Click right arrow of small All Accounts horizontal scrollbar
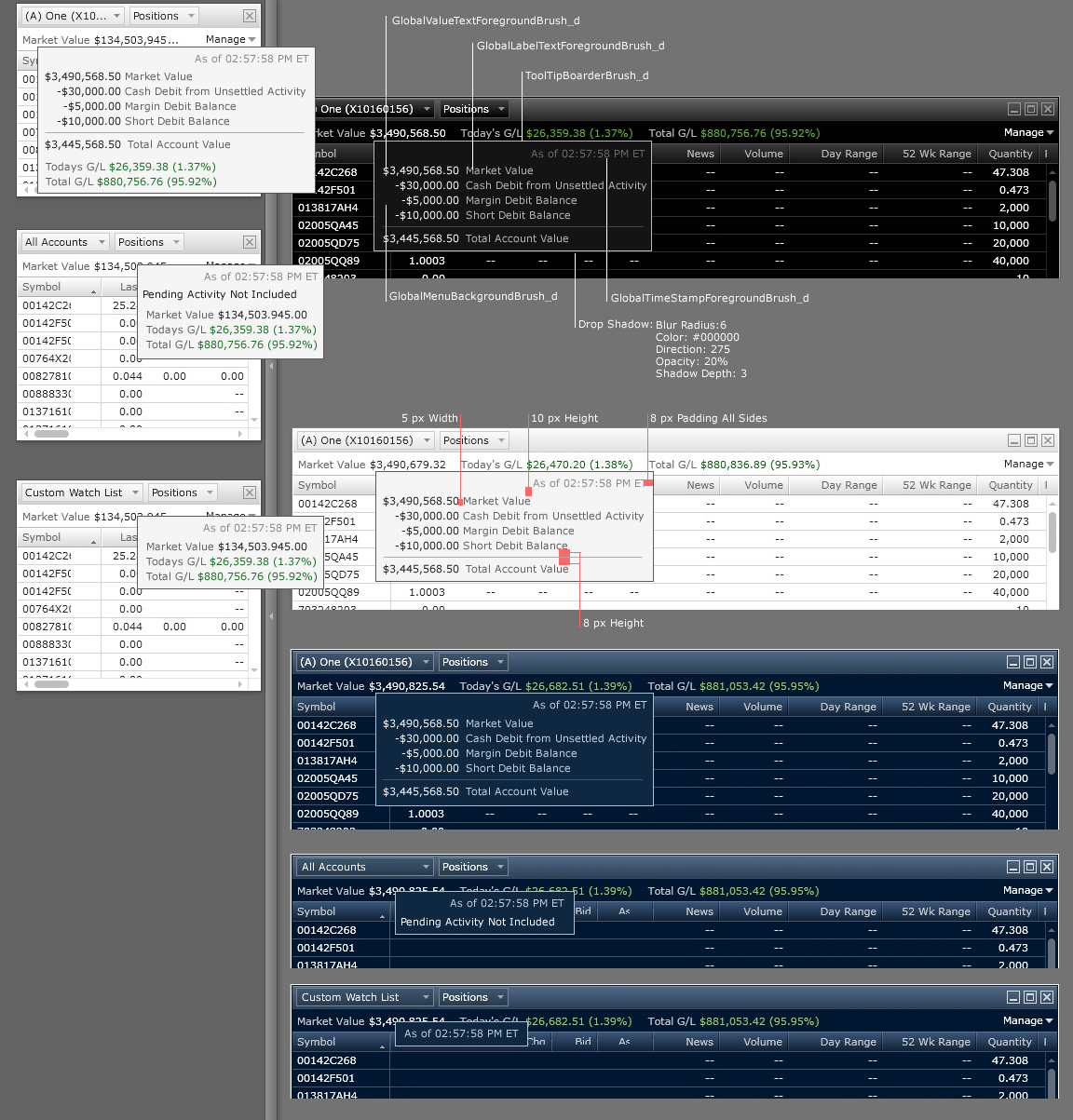Image resolution: width=1073 pixels, height=1120 pixels. 240,433
